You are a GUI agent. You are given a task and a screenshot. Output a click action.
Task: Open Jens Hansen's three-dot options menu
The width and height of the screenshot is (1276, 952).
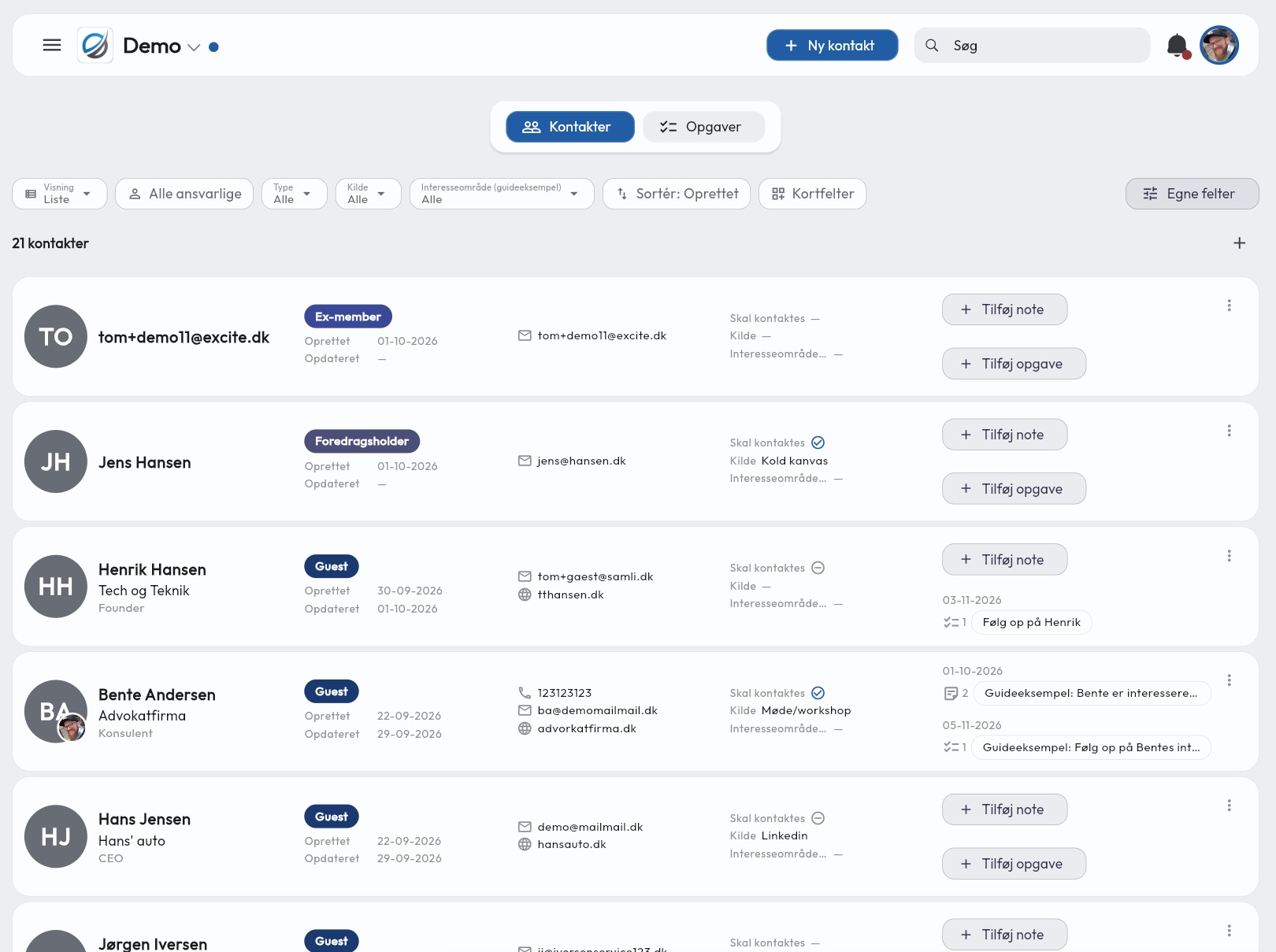tap(1229, 431)
